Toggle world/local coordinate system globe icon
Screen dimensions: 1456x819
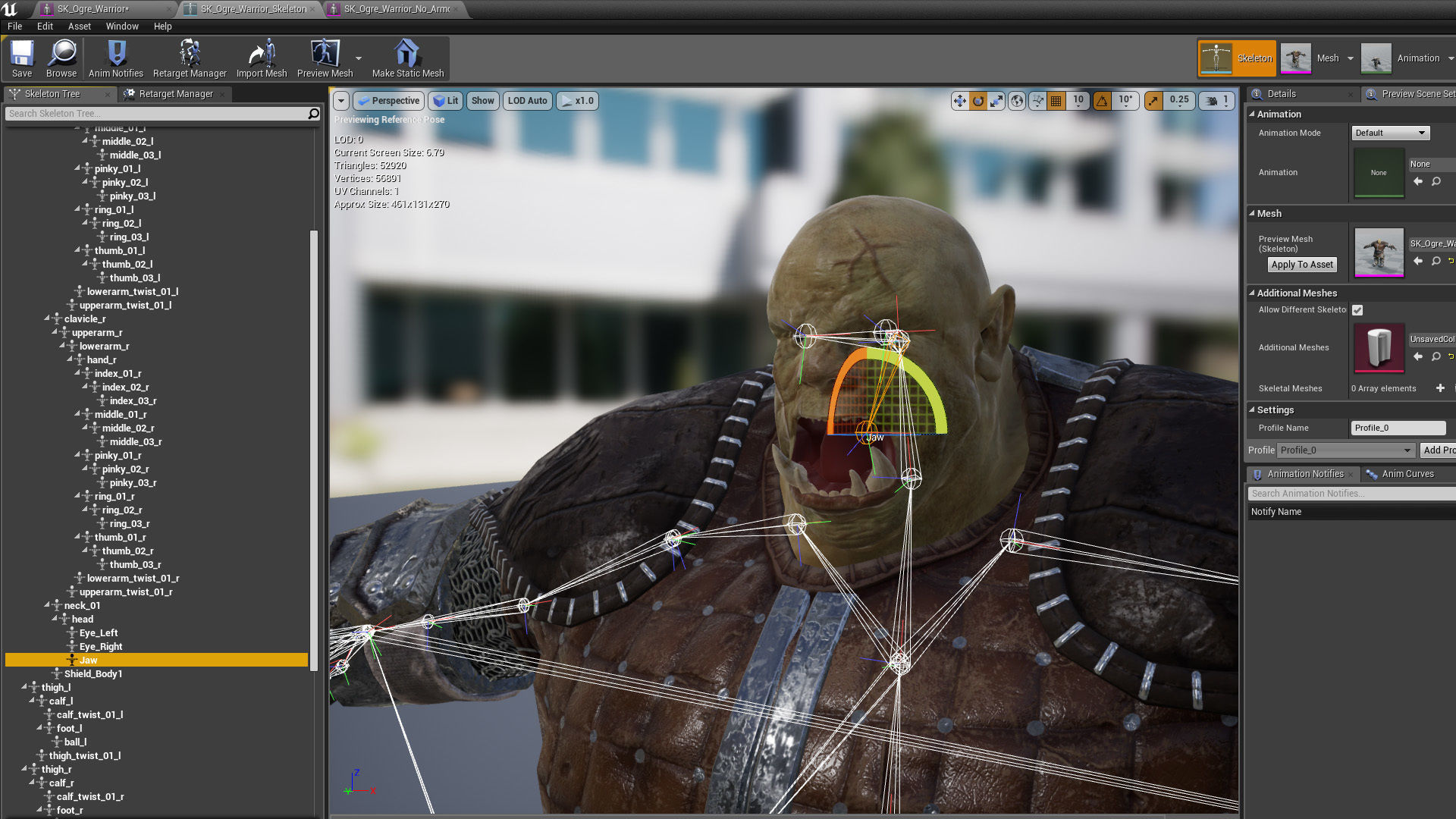click(x=1017, y=101)
